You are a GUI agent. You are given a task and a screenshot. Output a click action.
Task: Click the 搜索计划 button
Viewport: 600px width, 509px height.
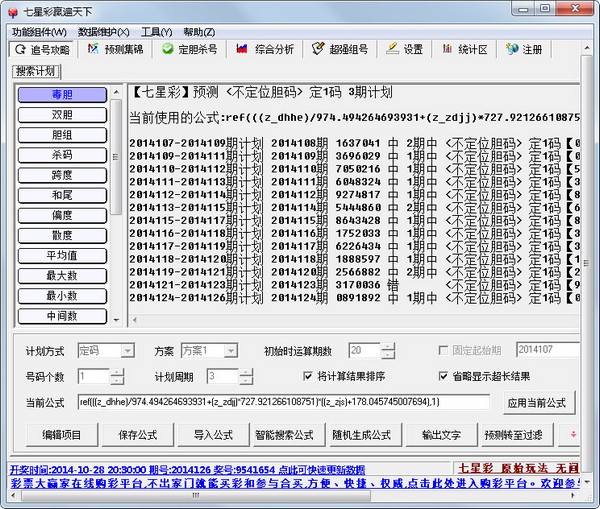coord(36,71)
